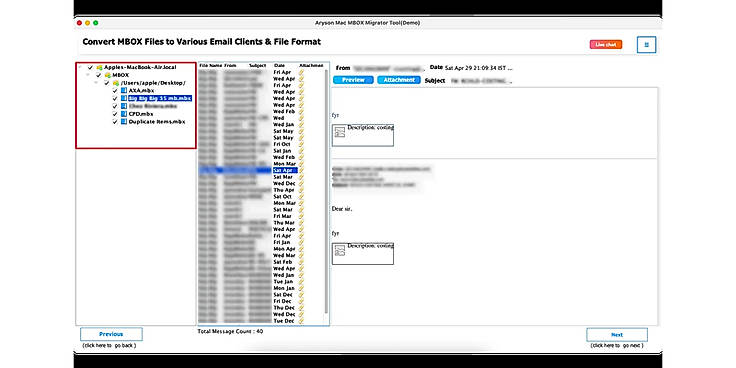
Task: Click the file icon beside Big Big Big 55 mb.mbx
Action: [x=124, y=98]
